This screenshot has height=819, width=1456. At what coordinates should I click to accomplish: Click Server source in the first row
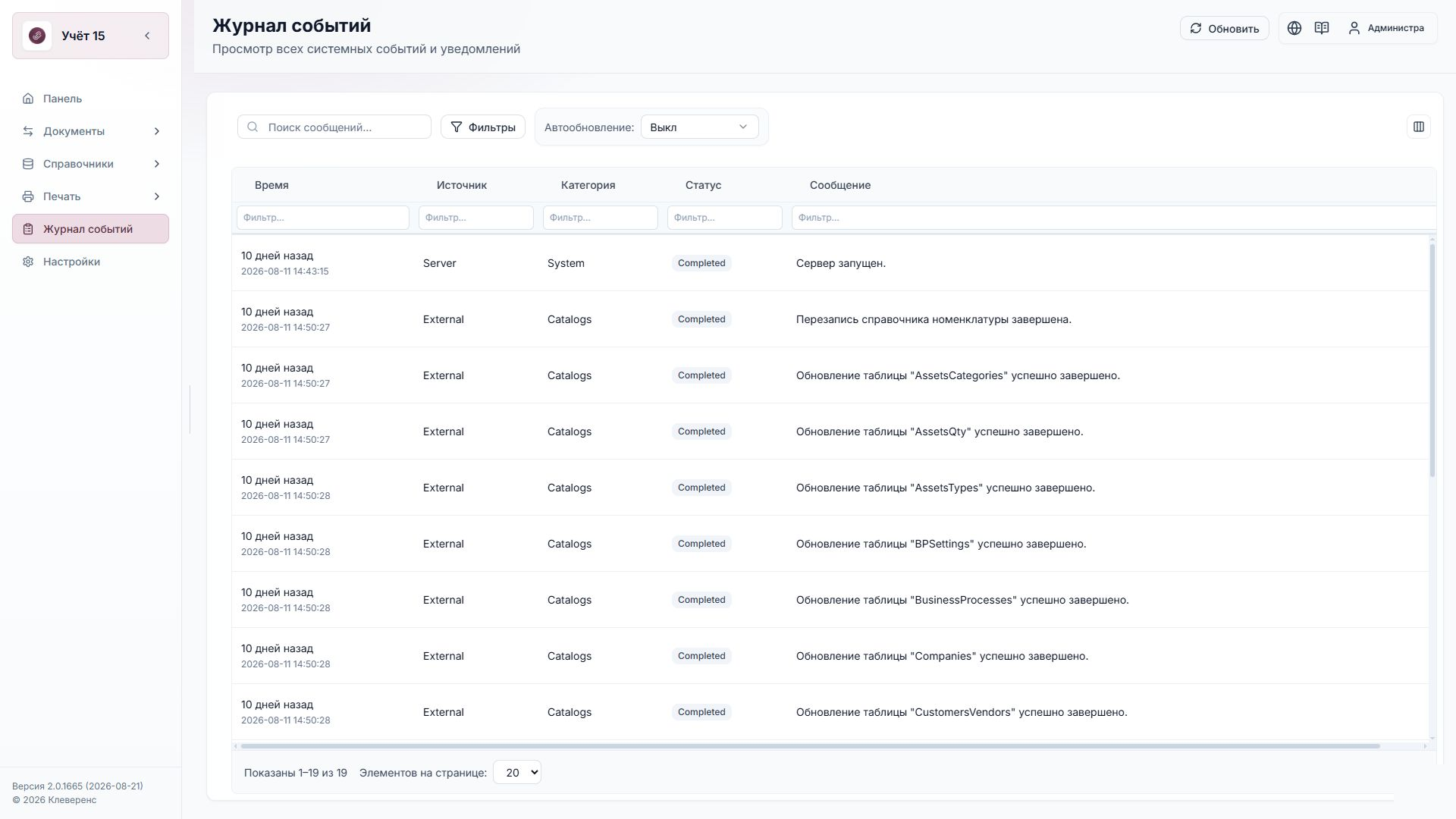(440, 263)
